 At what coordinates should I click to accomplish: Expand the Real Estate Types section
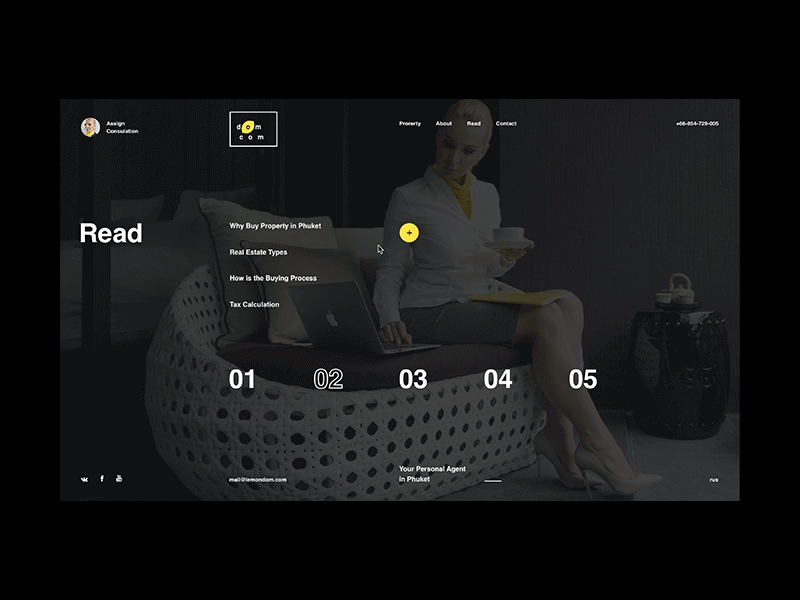[258, 251]
